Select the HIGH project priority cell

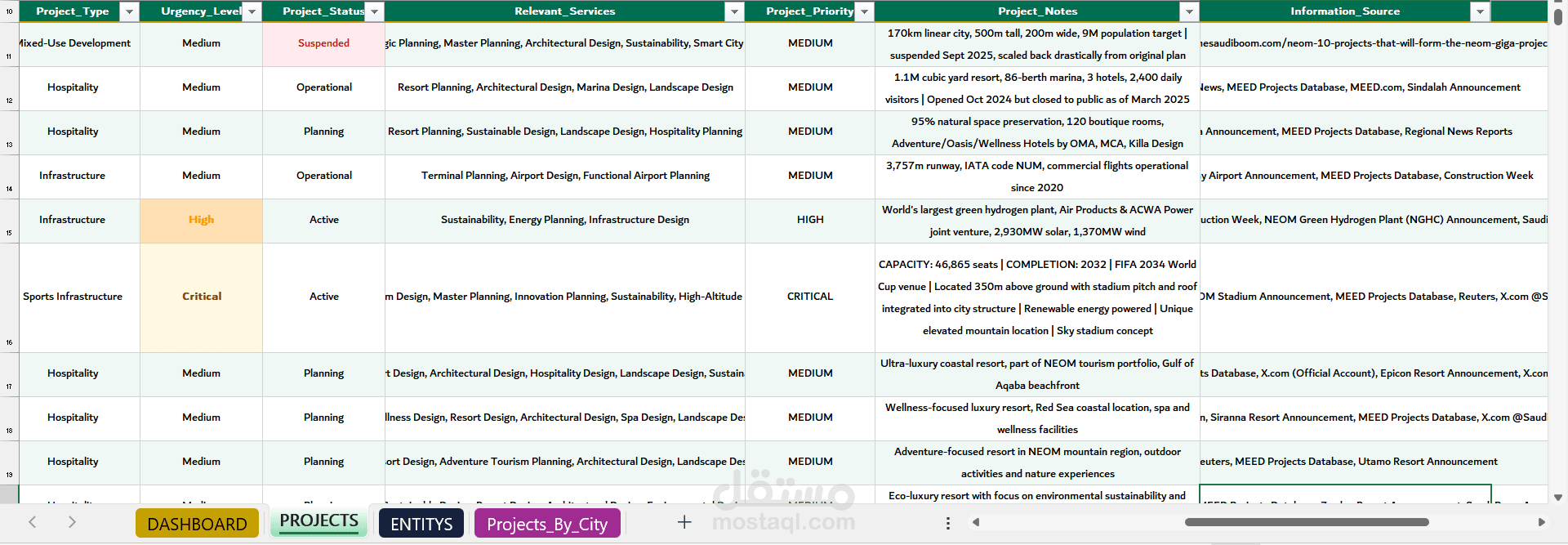[x=810, y=221]
